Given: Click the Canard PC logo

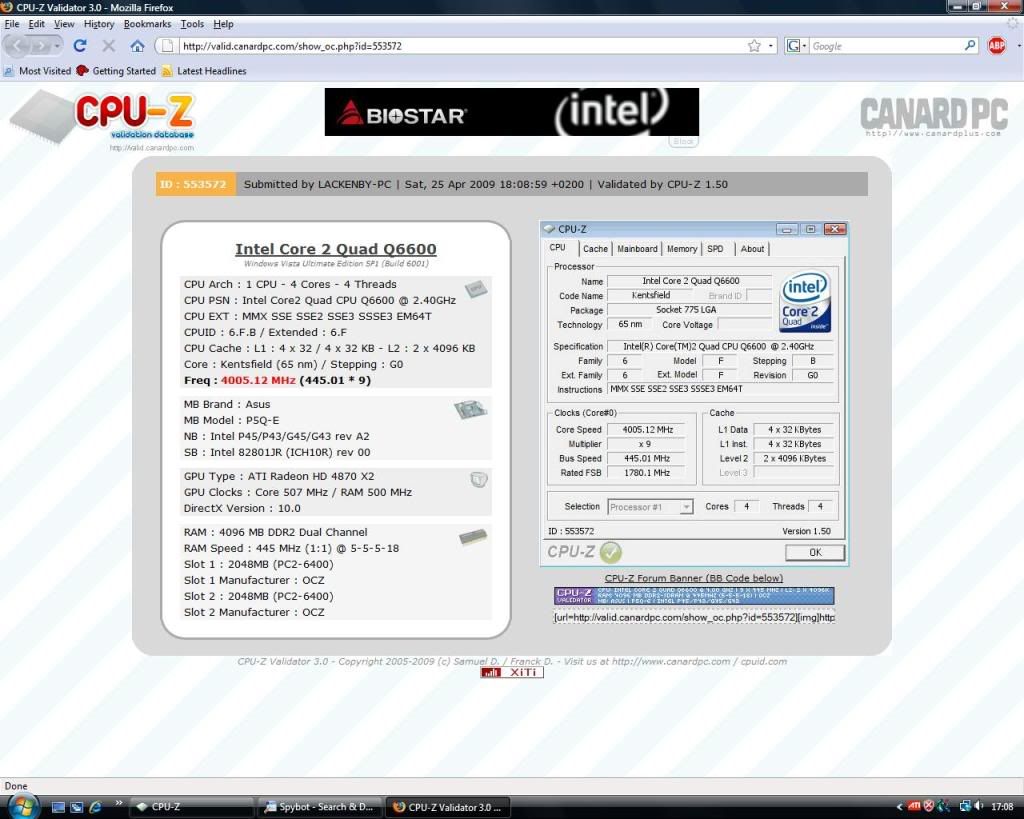Looking at the screenshot, I should pos(934,116).
